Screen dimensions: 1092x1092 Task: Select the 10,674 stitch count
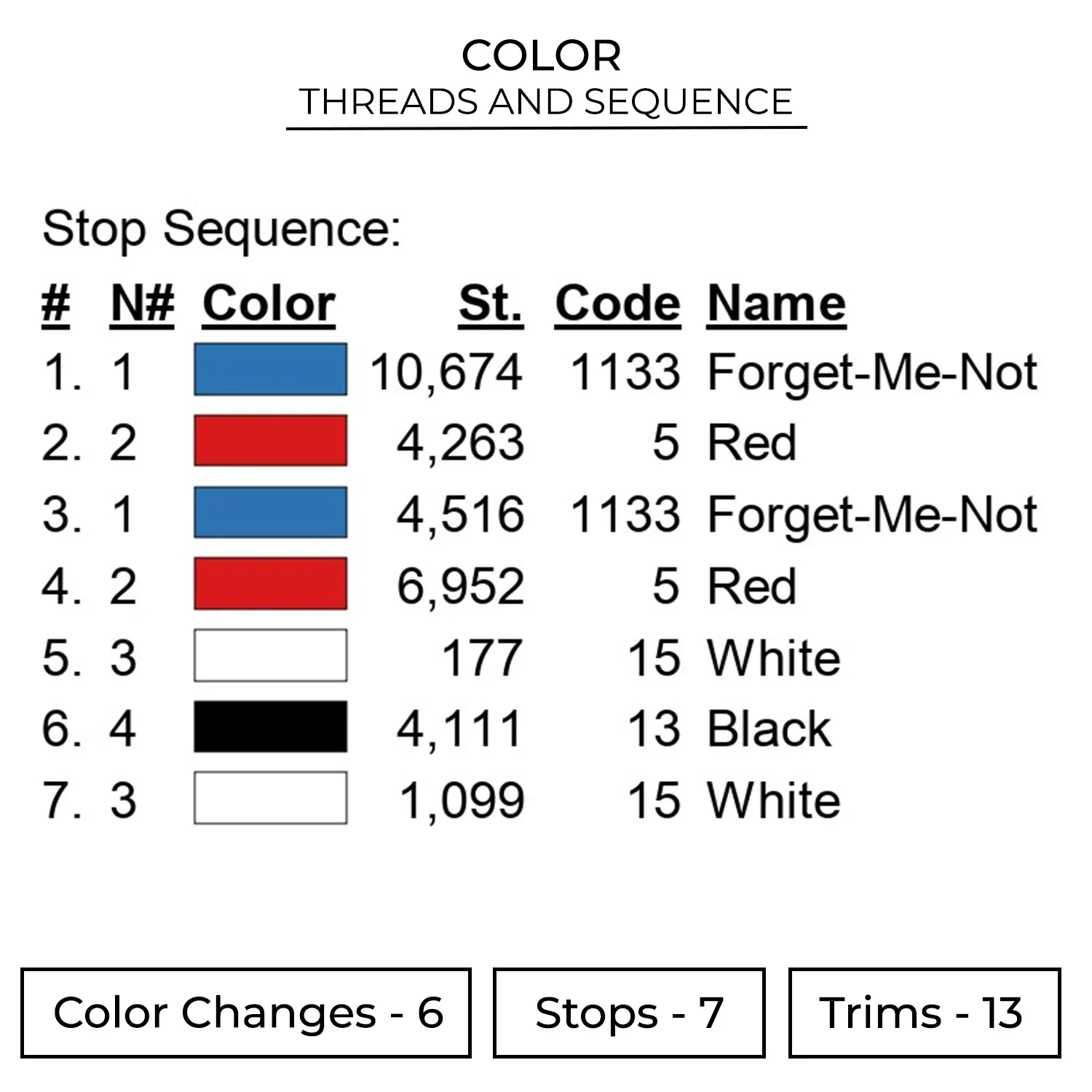[446, 372]
